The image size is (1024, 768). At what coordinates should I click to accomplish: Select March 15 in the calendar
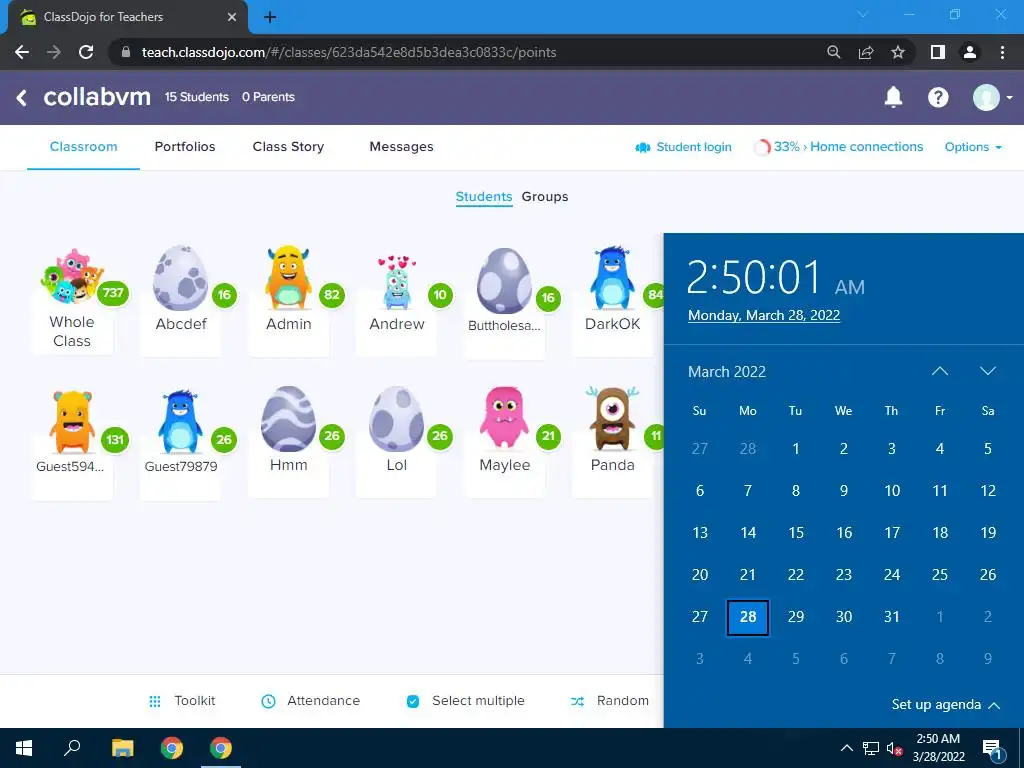(x=795, y=533)
